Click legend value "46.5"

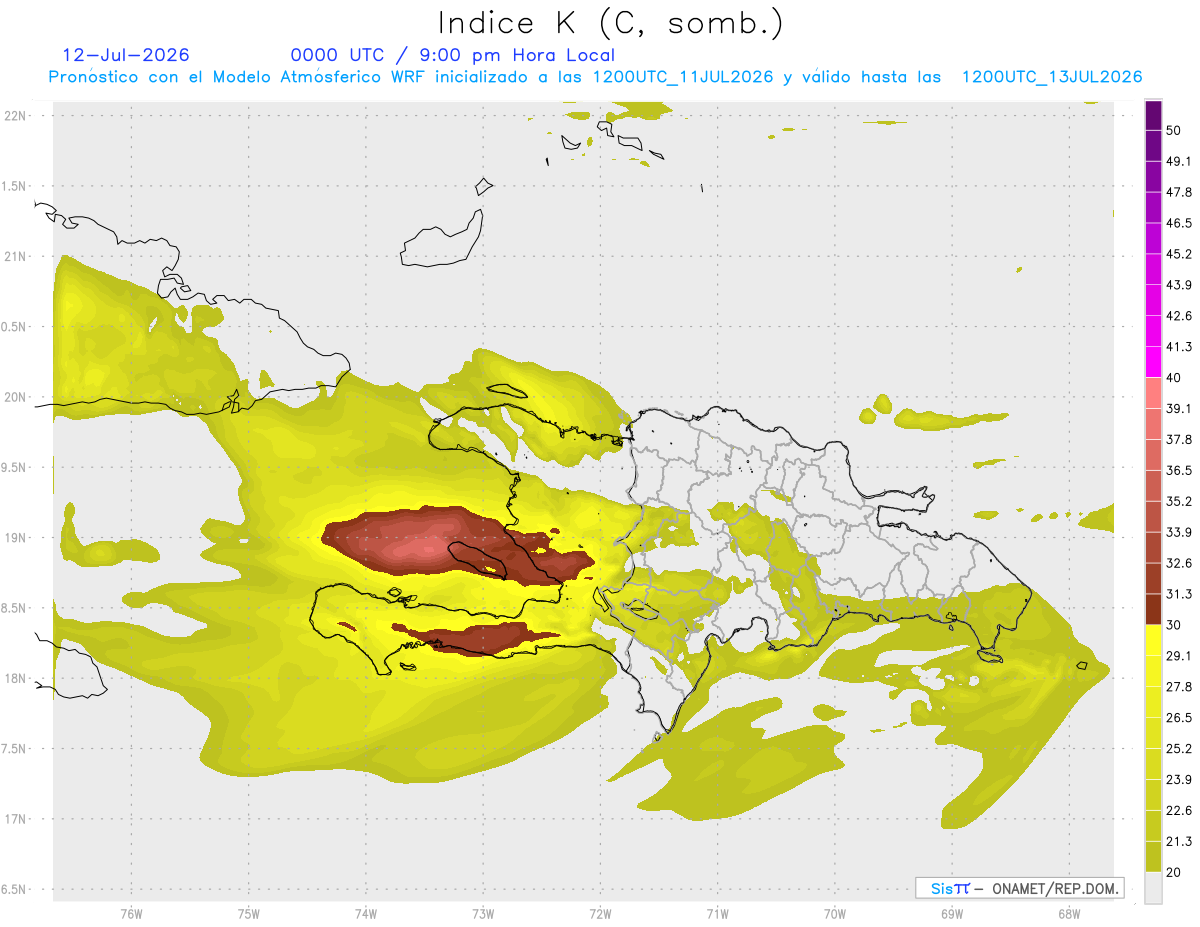point(1179,223)
